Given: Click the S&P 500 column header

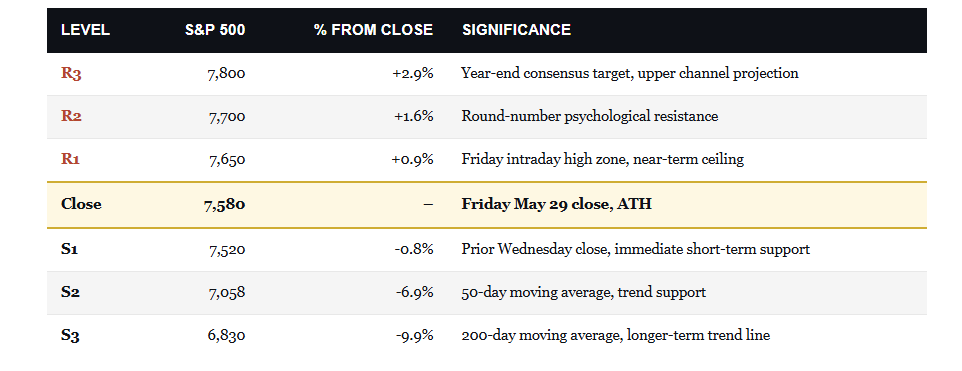Looking at the screenshot, I should coord(215,30).
